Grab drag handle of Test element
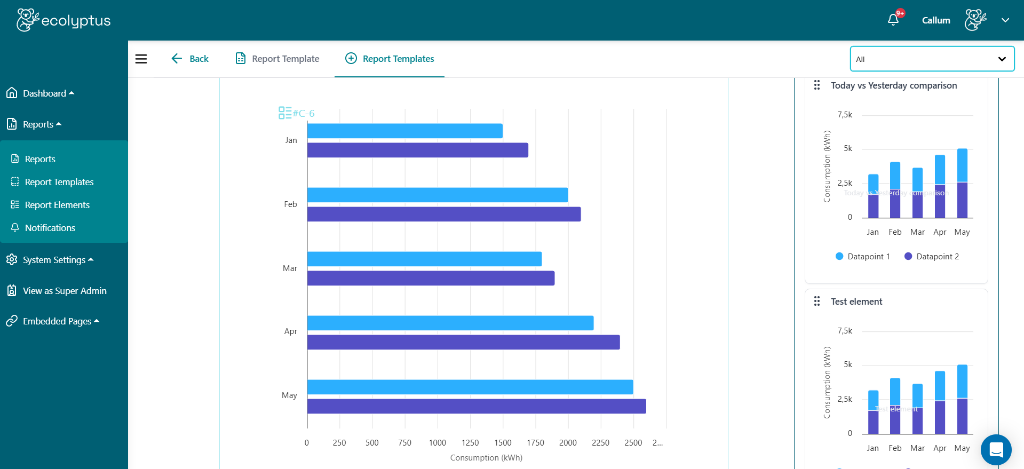The image size is (1024, 469). (x=817, y=301)
